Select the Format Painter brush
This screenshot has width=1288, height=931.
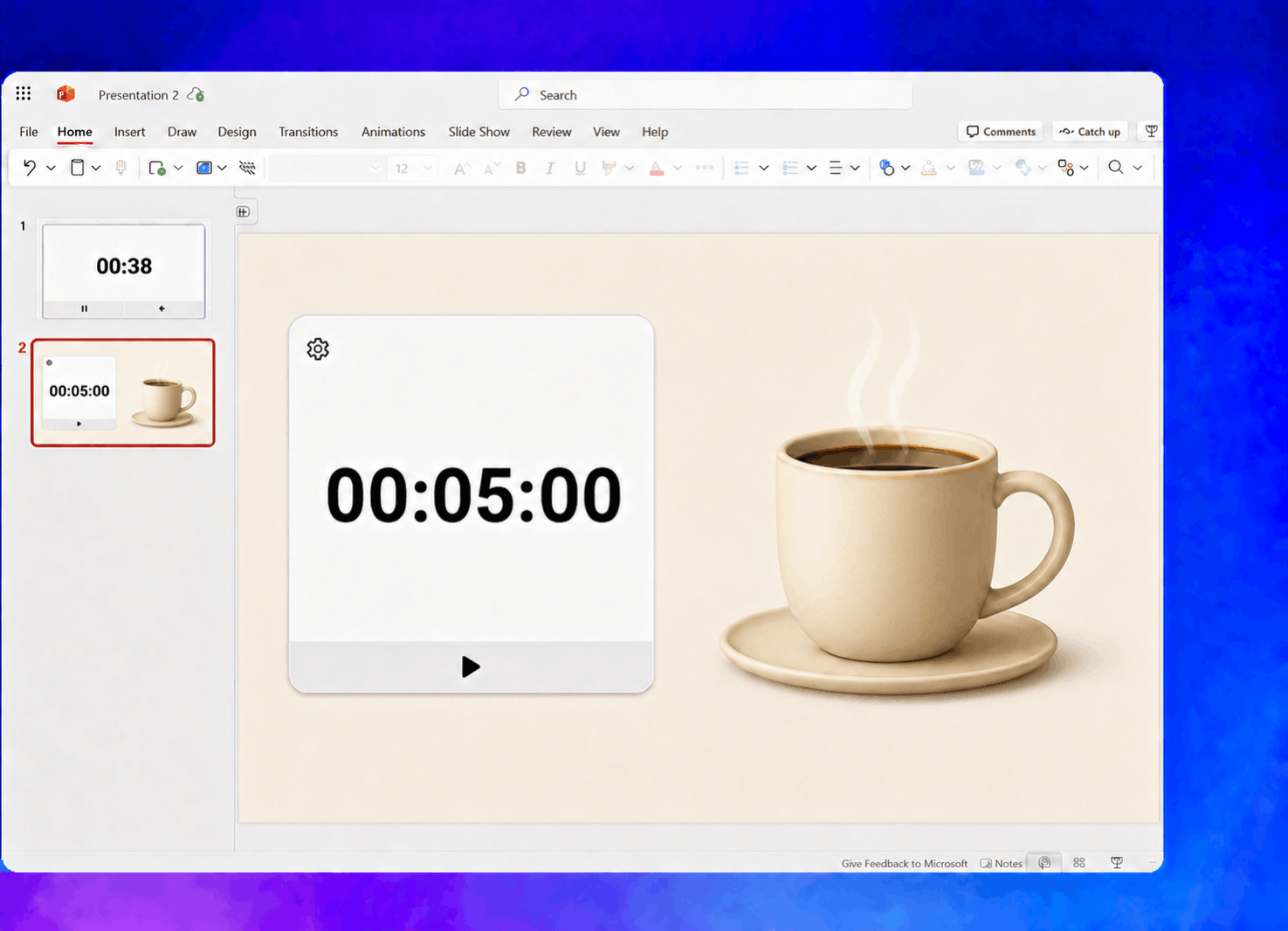(121, 168)
